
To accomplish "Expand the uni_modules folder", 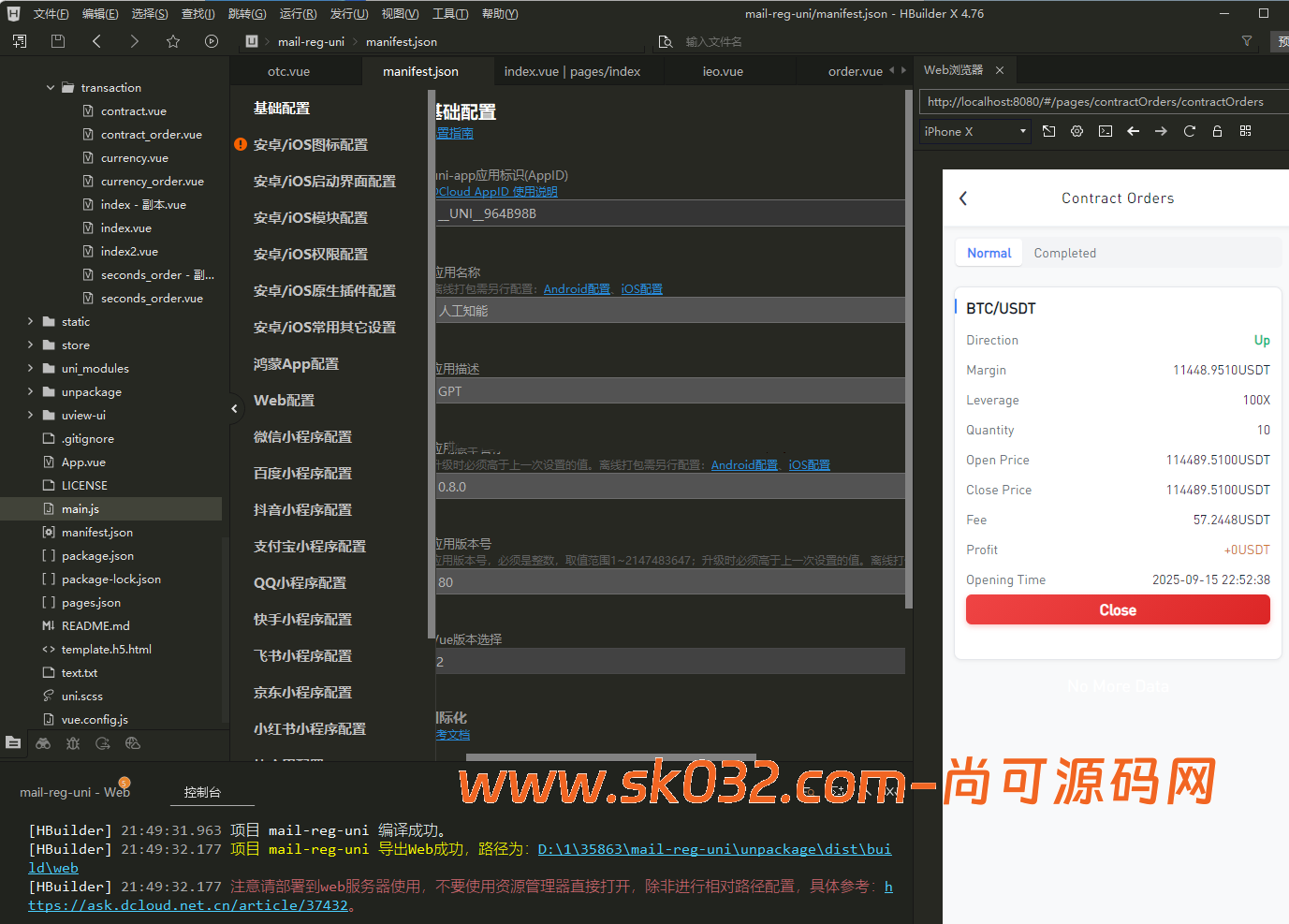I will 29,368.
